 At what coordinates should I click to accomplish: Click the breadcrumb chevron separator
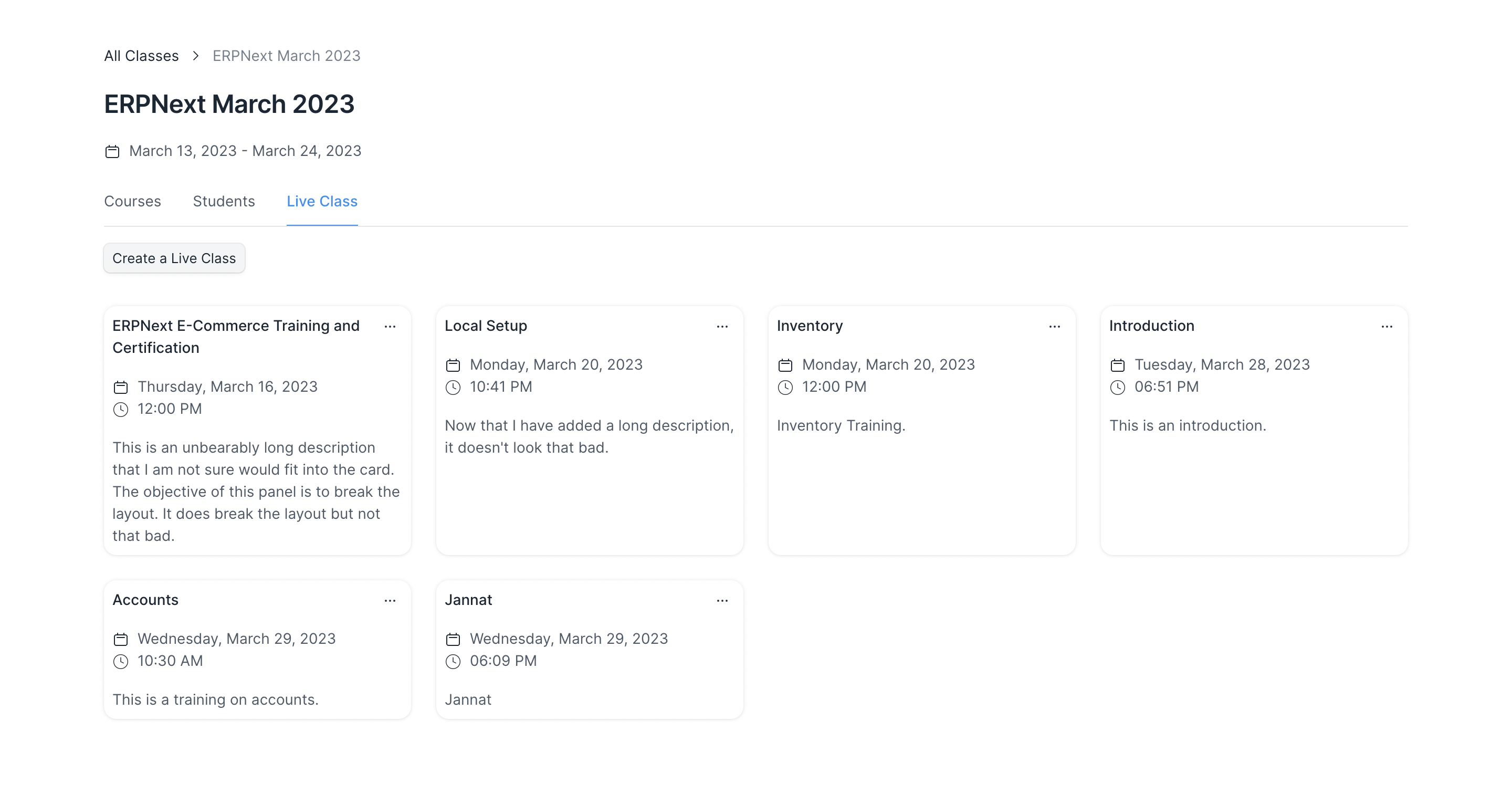195,56
